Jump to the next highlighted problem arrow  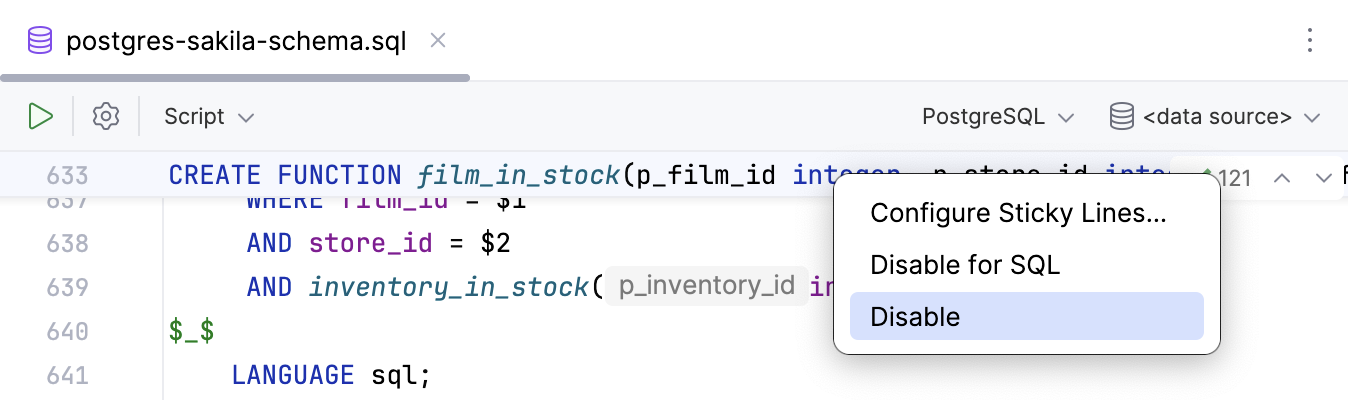click(x=1322, y=178)
